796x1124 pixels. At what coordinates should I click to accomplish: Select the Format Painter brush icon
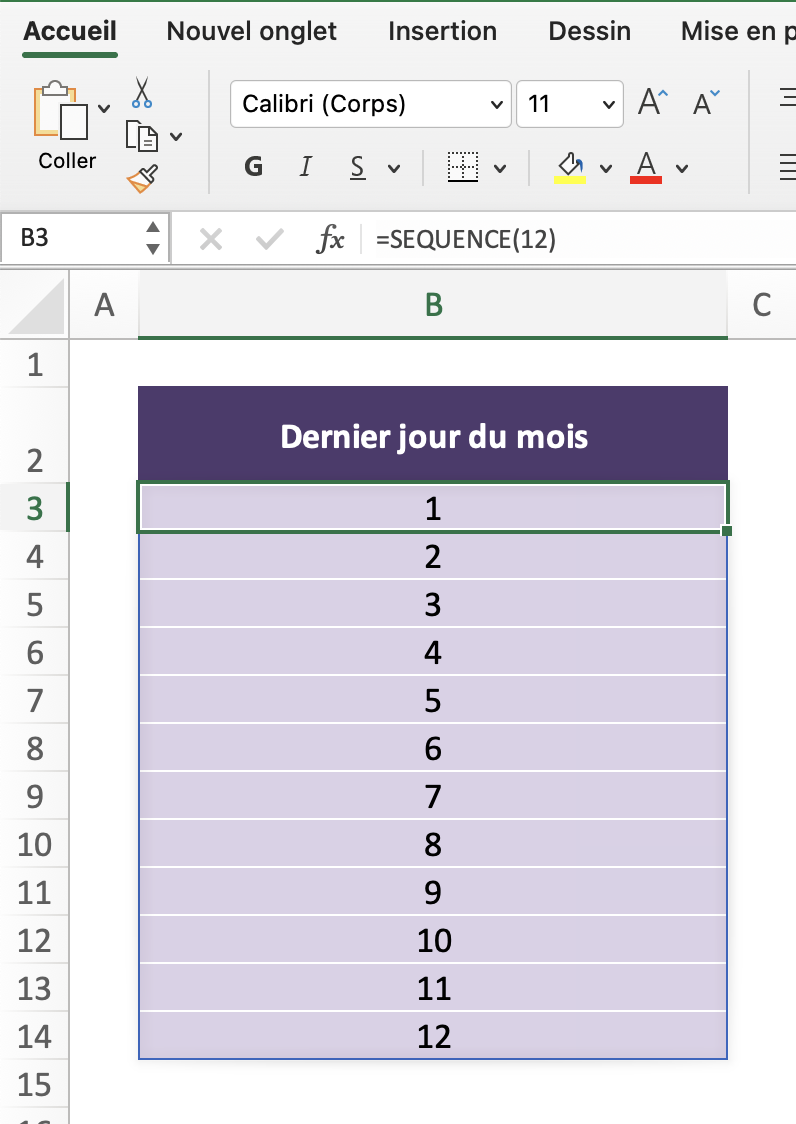[143, 178]
